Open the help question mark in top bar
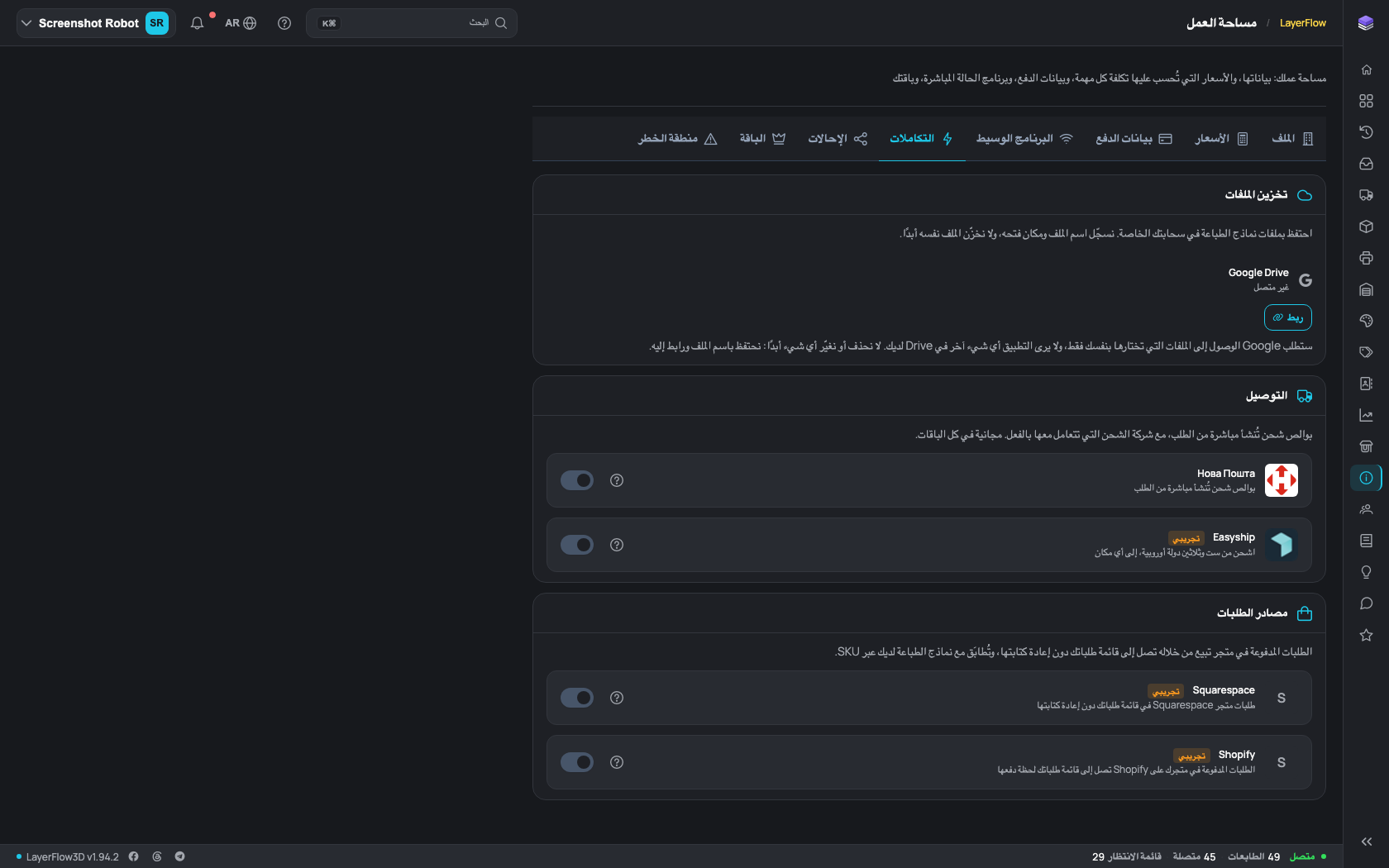Image resolution: width=1389 pixels, height=868 pixels. pyautogui.click(x=284, y=23)
